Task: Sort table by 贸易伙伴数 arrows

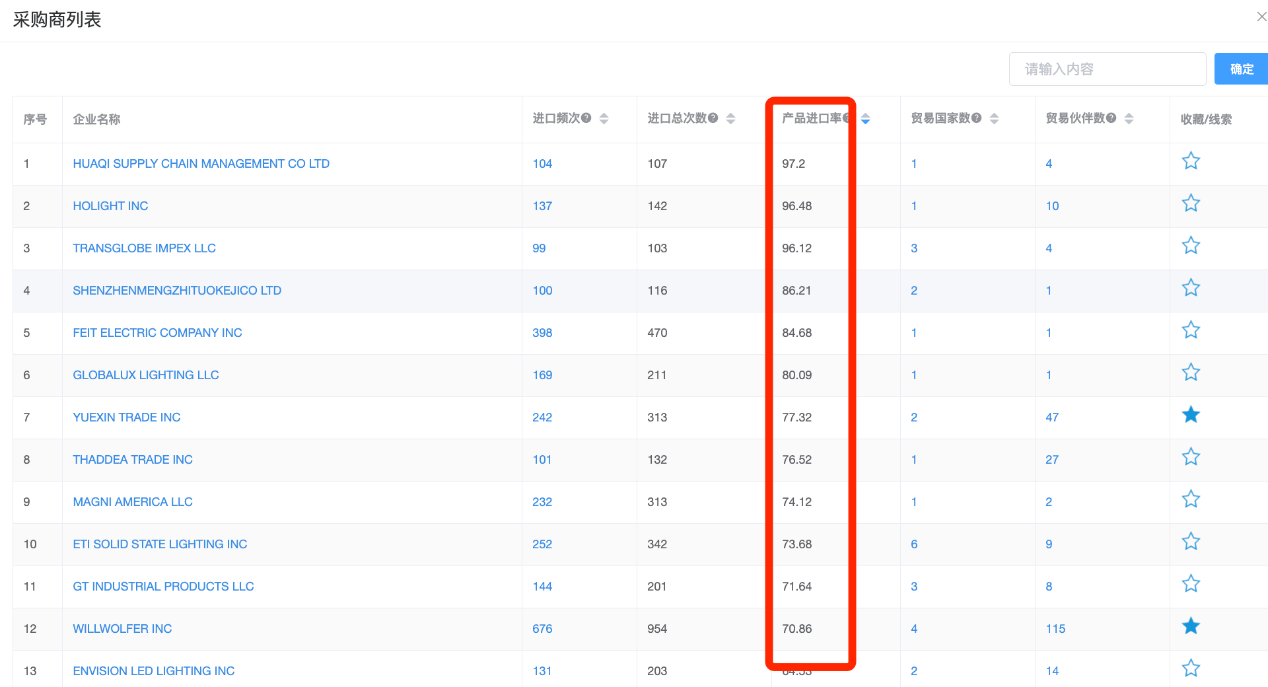Action: tap(1129, 119)
